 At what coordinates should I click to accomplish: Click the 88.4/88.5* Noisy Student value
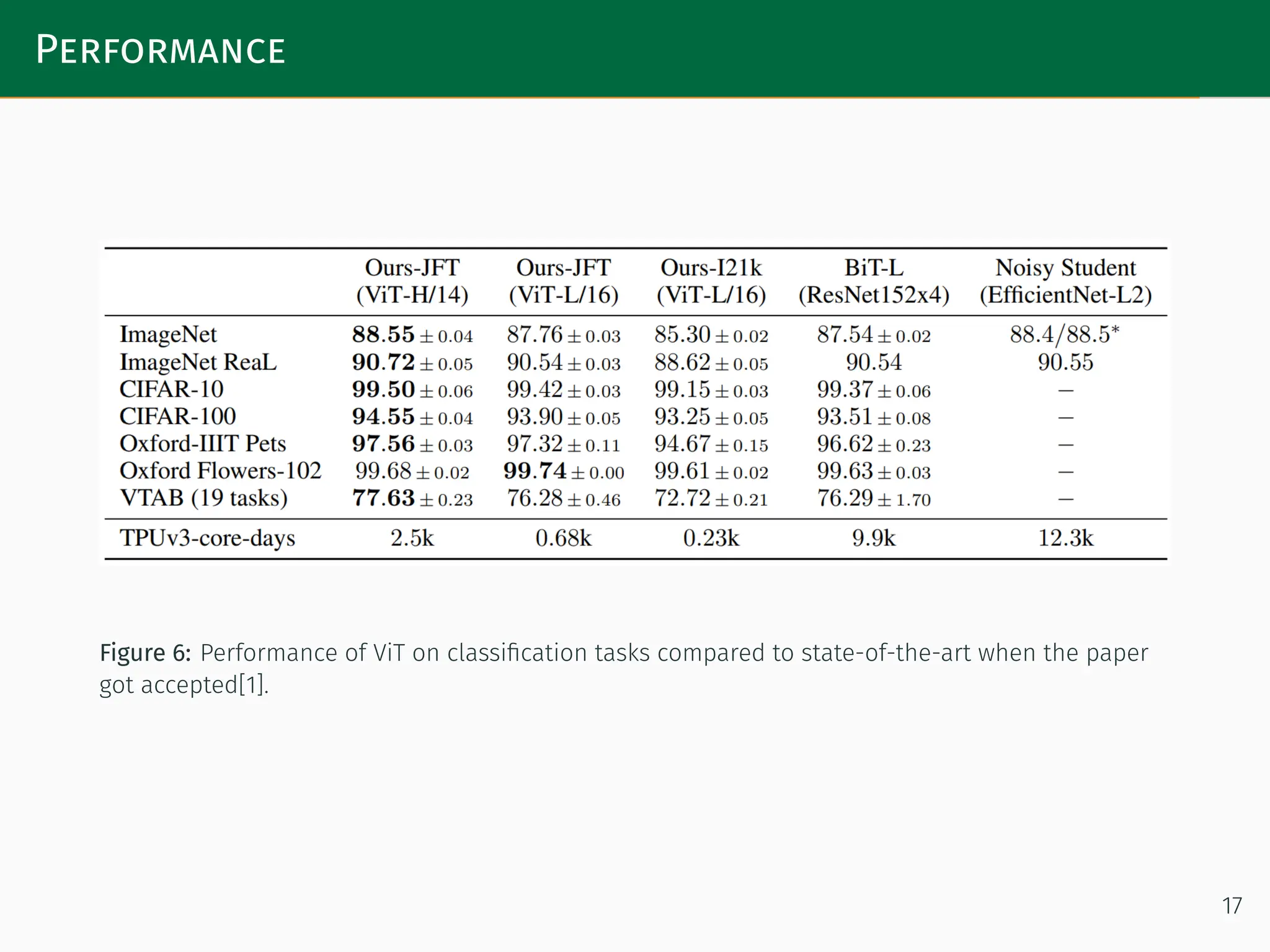point(1064,335)
